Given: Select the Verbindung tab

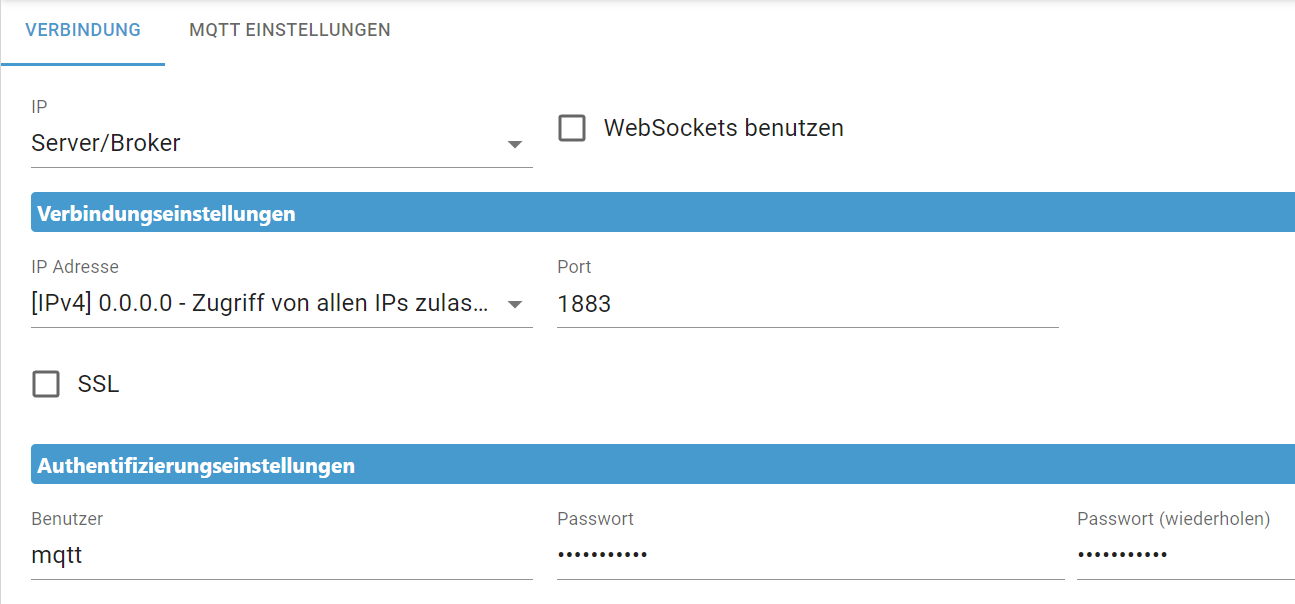Looking at the screenshot, I should point(83,30).
